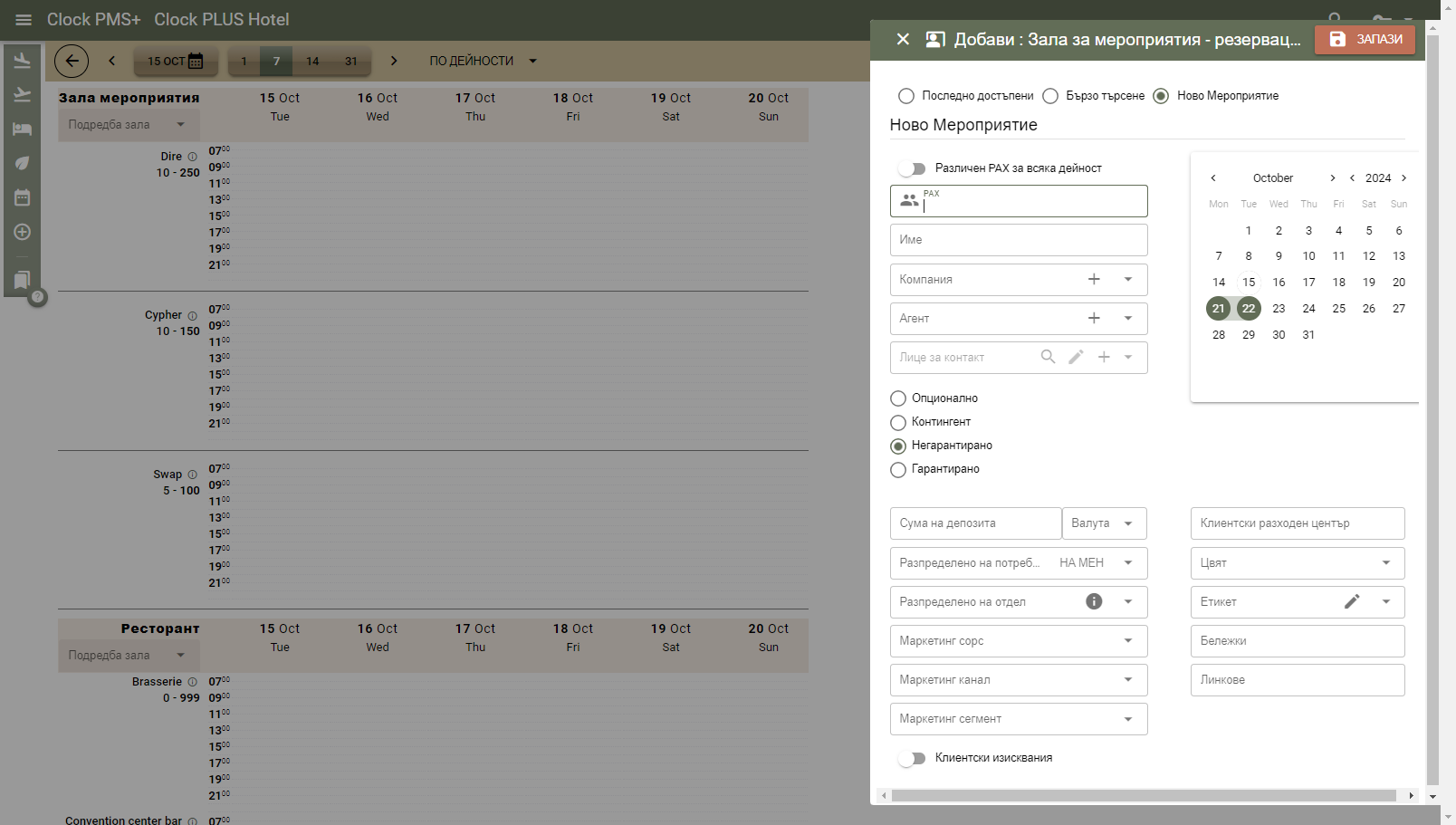Screen dimensions: 1456x825
Task: Show info for Разпределено на отдел
Action: (x=1094, y=601)
